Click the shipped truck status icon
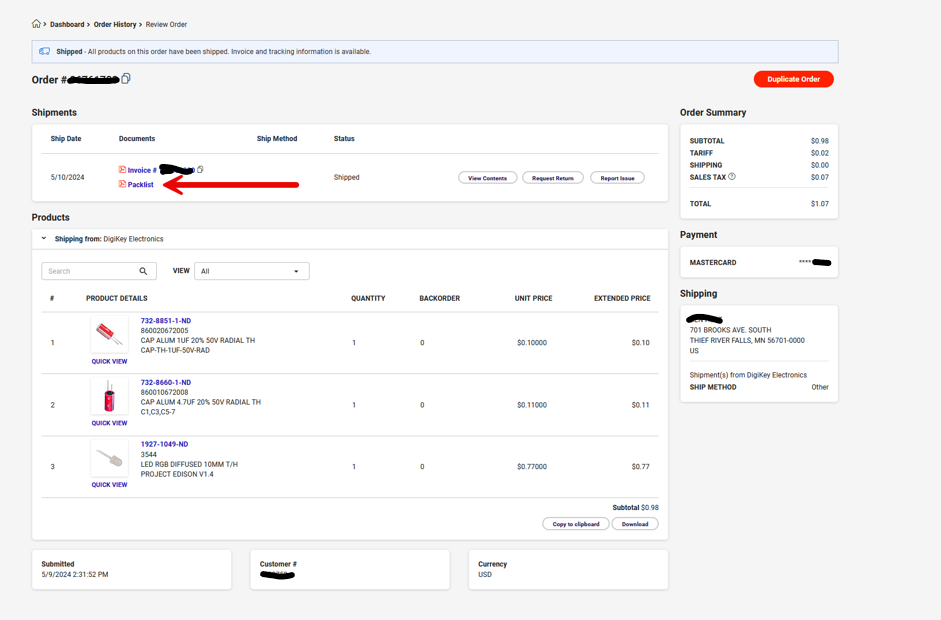Image resolution: width=941 pixels, height=620 pixels. click(x=44, y=52)
